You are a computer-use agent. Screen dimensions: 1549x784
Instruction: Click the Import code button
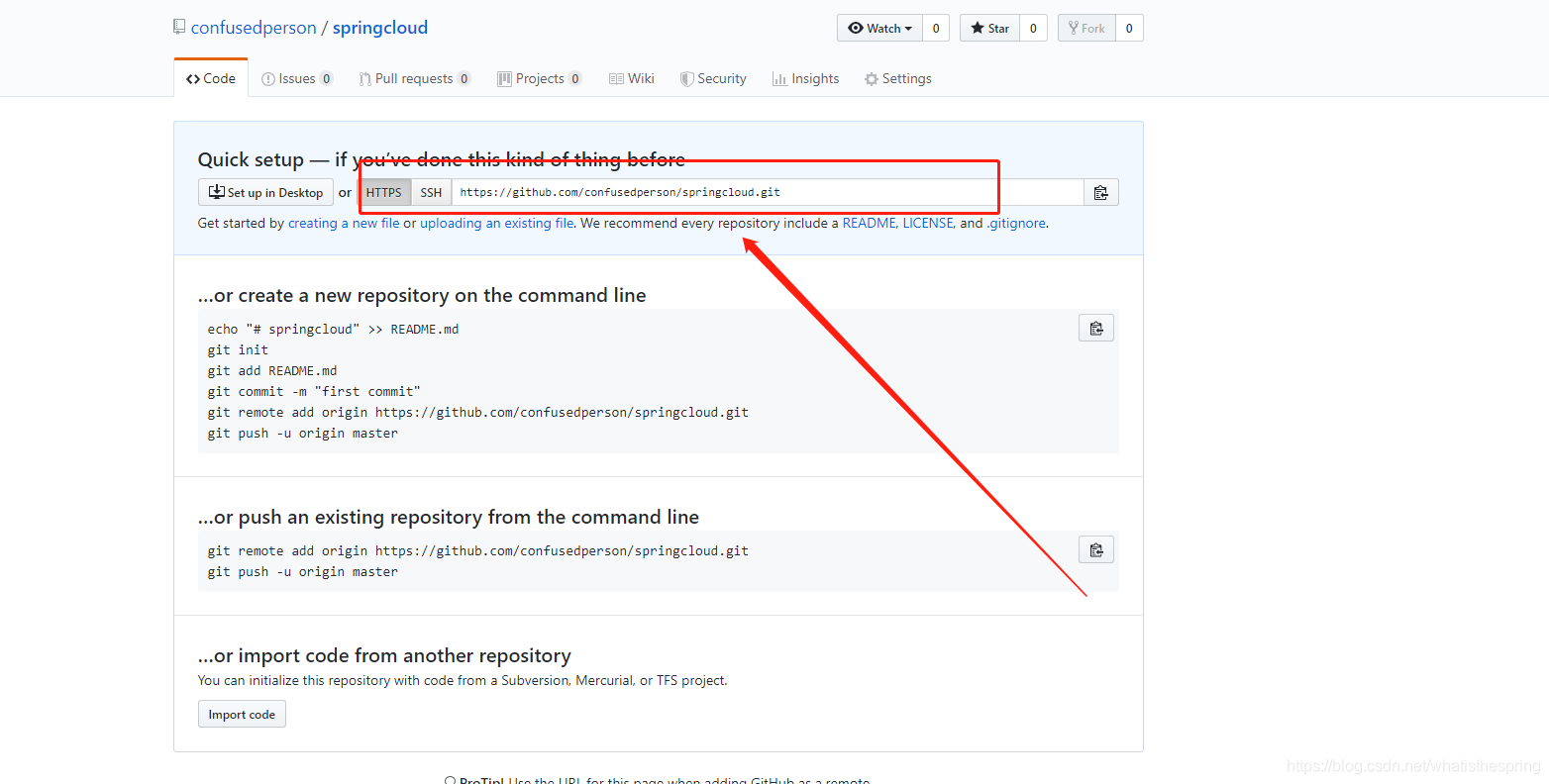(x=242, y=714)
